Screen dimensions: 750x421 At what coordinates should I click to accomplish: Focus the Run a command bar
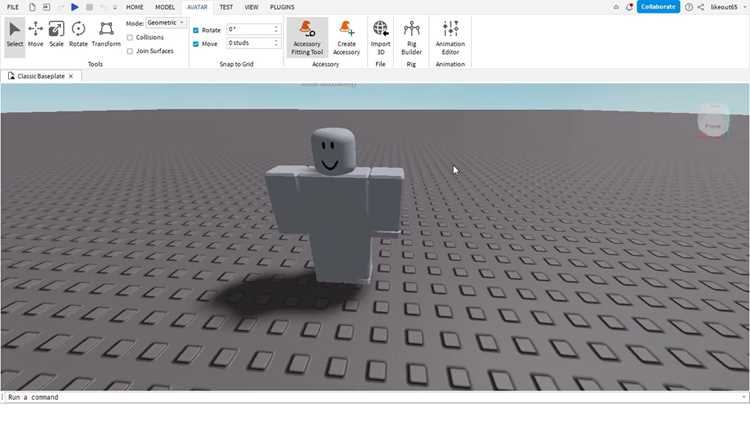tap(373, 397)
